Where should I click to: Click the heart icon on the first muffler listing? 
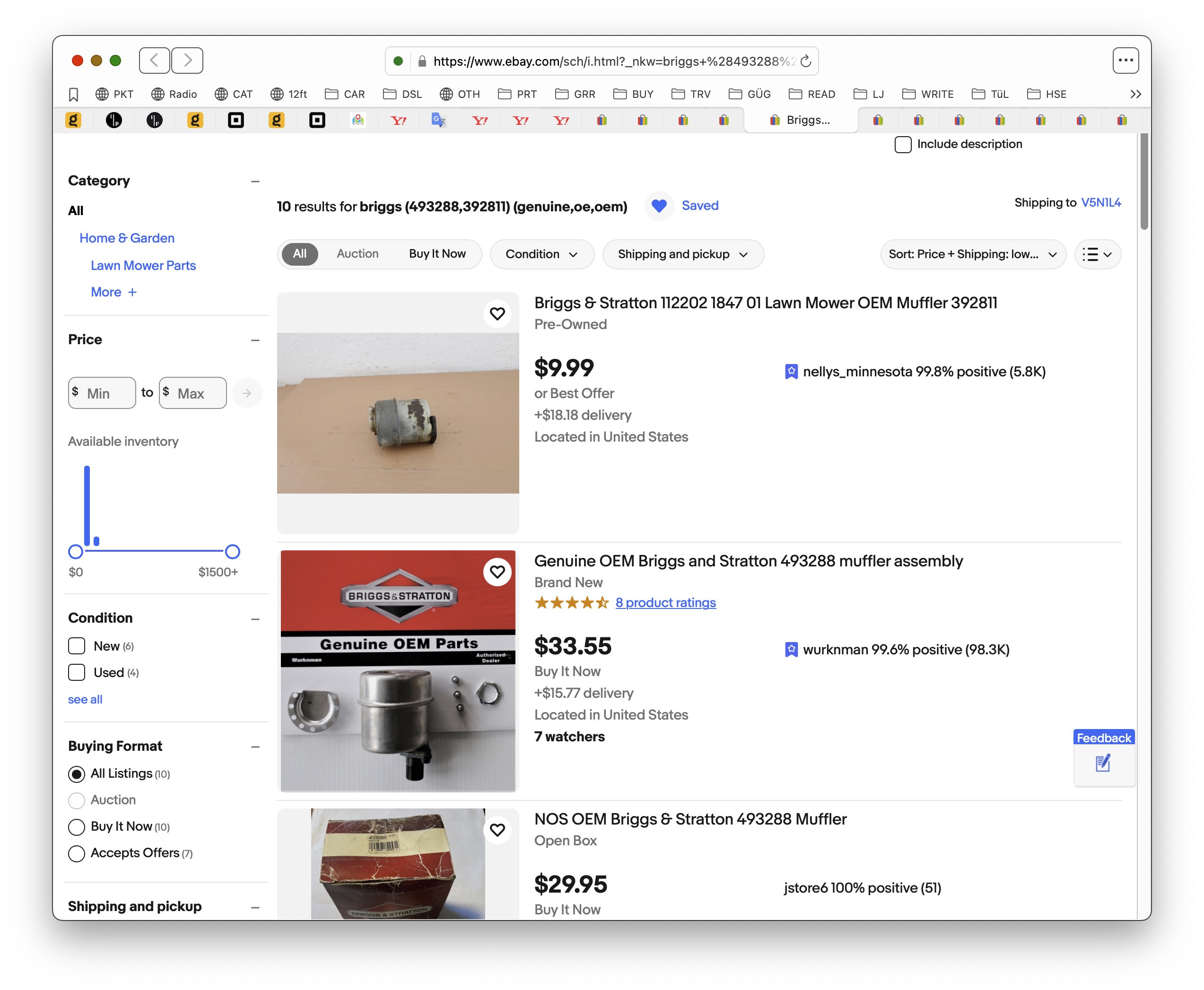(x=497, y=313)
